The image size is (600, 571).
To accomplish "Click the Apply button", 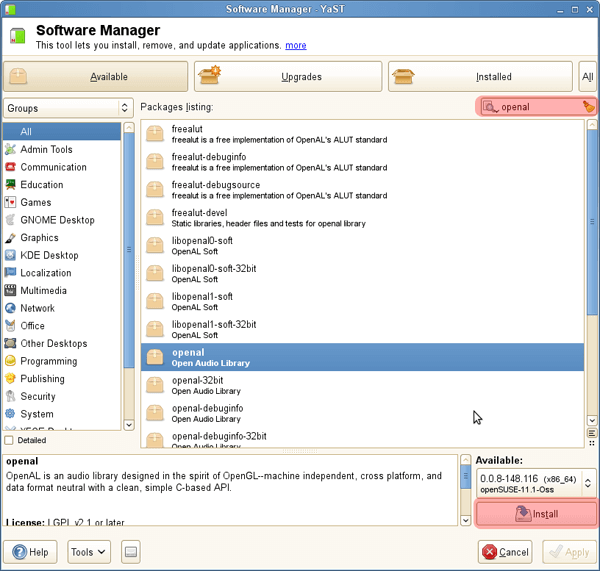I will pos(569,552).
